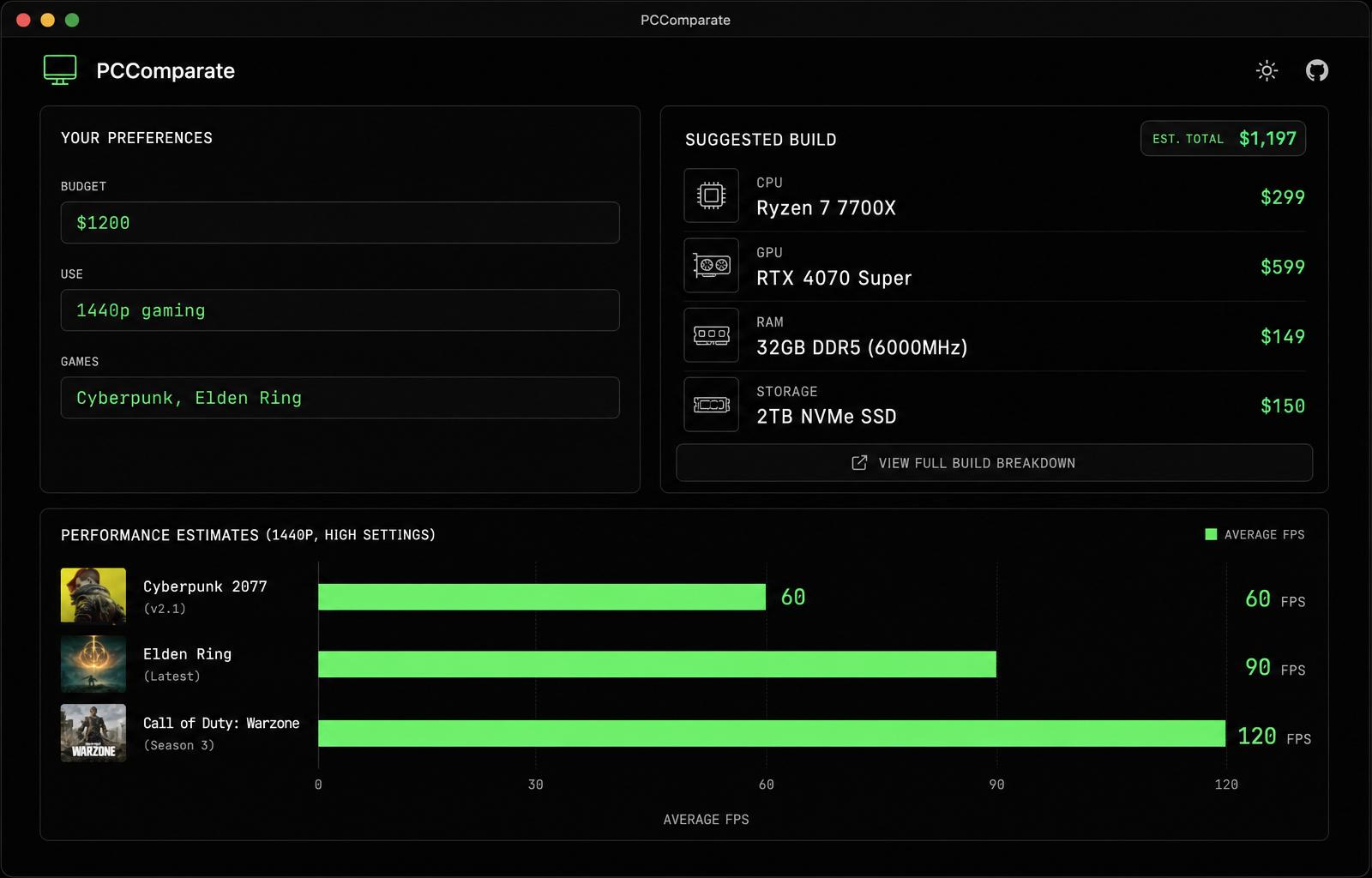Edit the Games field with Cyberpunk, Elden Ring
This screenshot has width=1372, height=878.
coord(340,398)
